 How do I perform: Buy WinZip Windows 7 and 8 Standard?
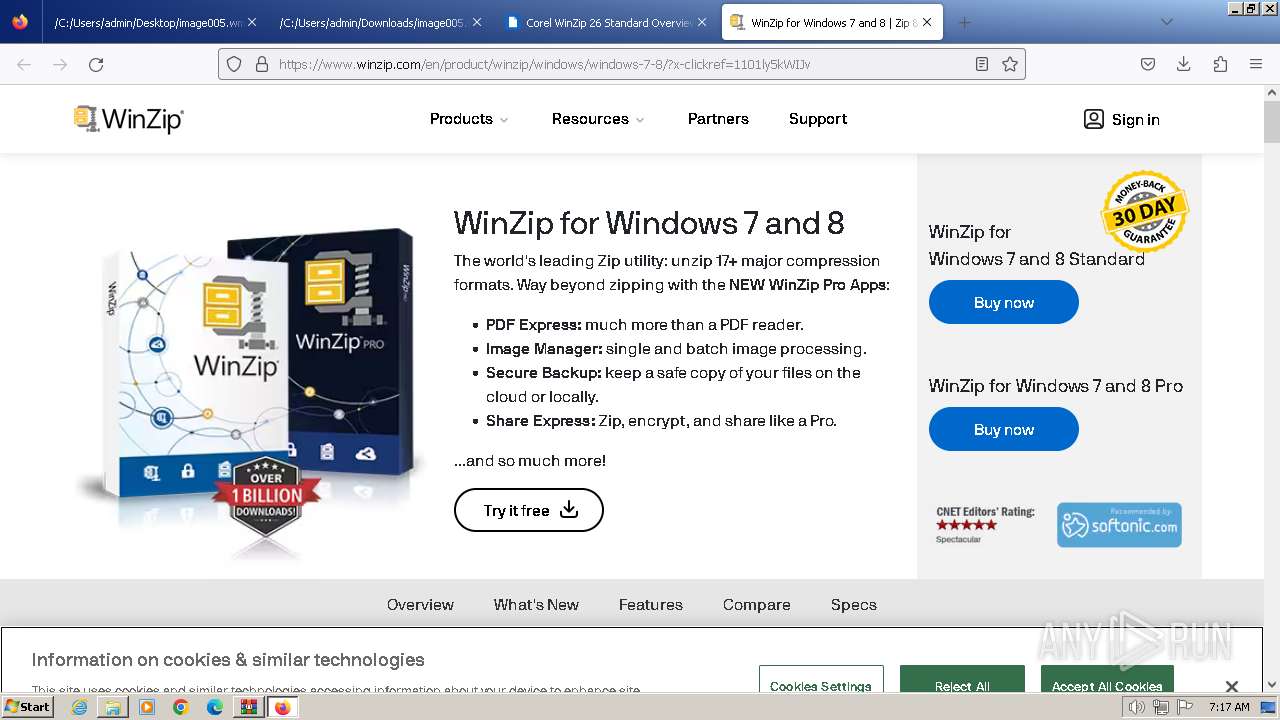pos(1004,302)
